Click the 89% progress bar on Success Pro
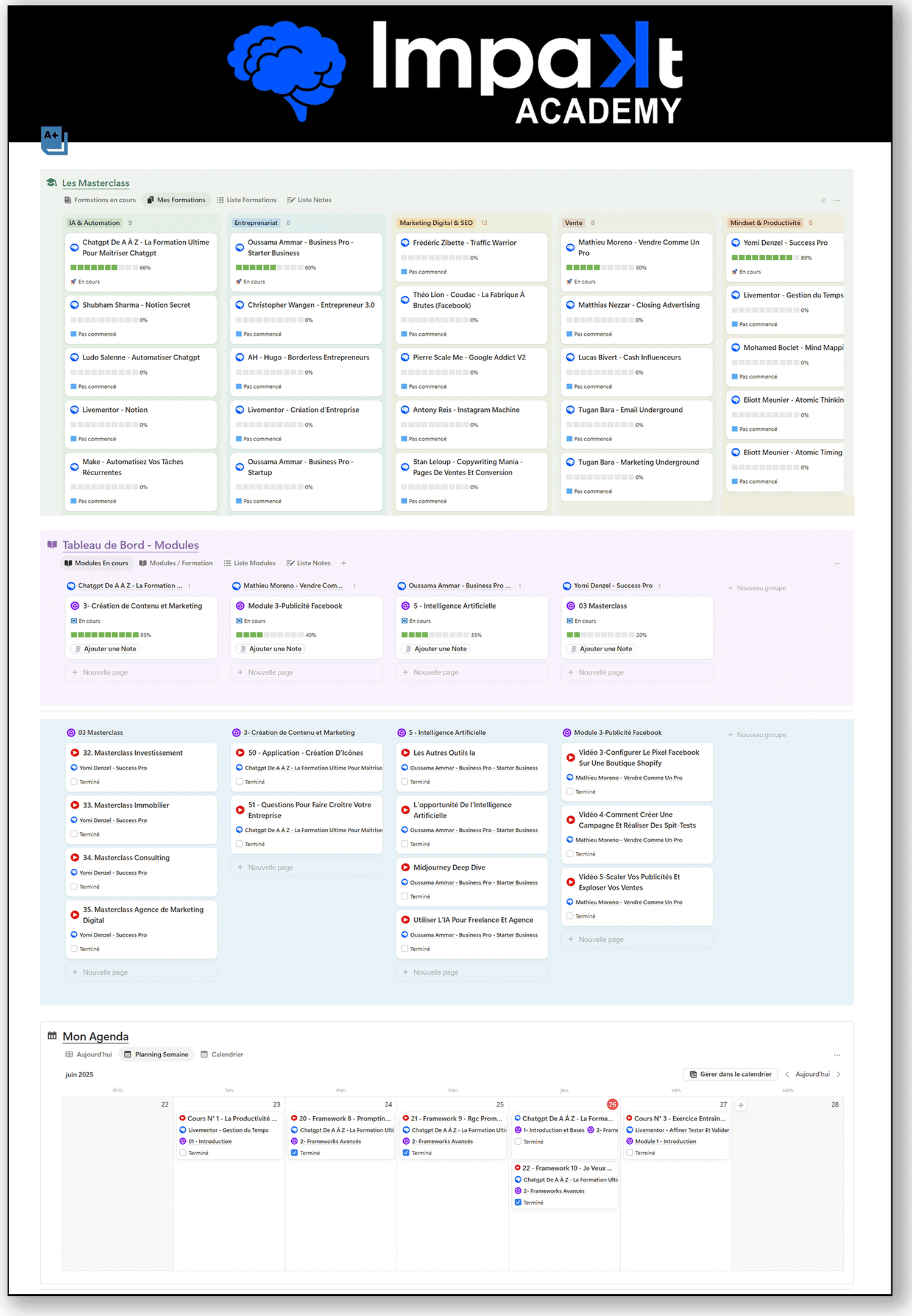The height and width of the screenshot is (1316, 912). (x=765, y=258)
